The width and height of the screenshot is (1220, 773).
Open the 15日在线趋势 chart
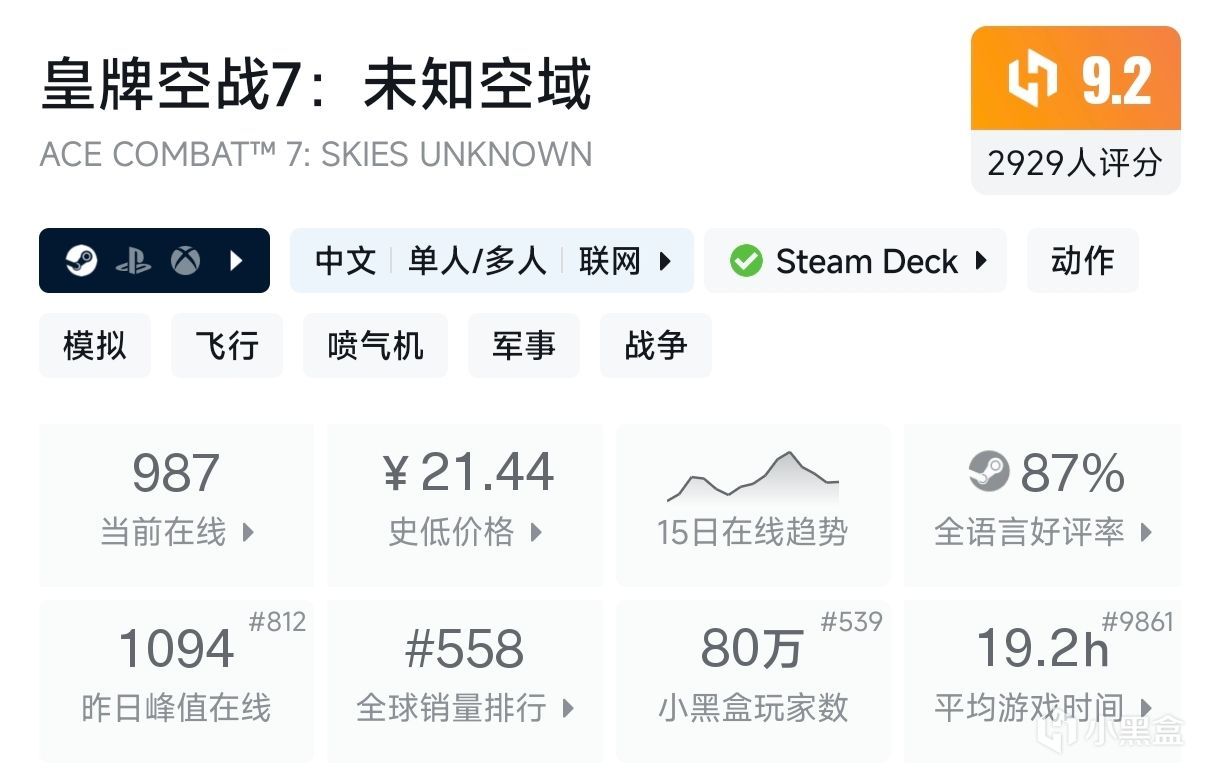point(753,505)
